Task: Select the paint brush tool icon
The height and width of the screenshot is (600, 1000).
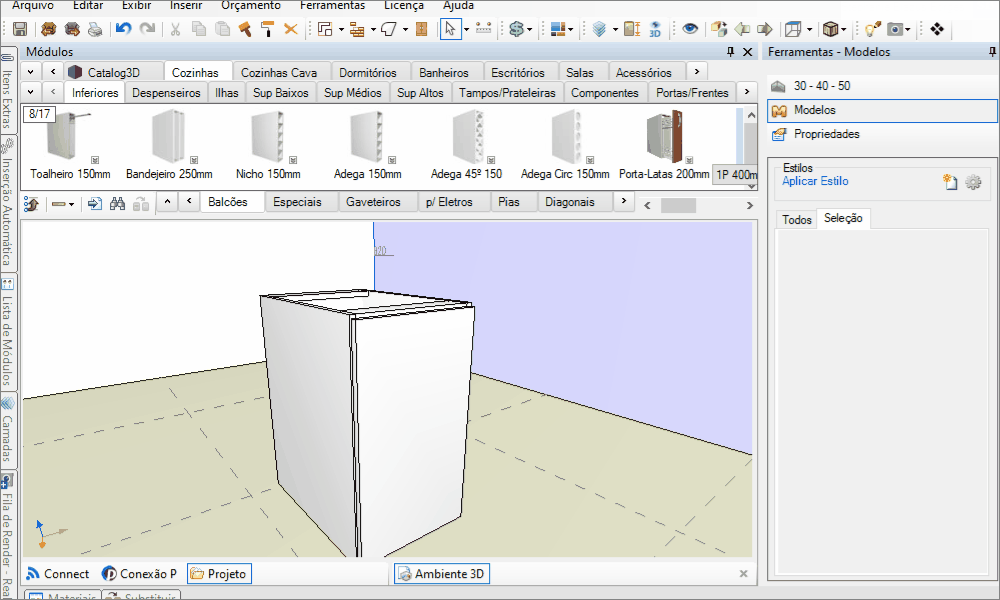Action: (x=245, y=29)
